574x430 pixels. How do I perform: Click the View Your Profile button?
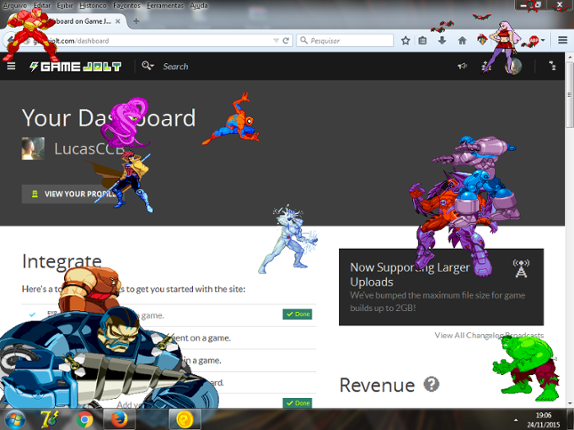72,194
